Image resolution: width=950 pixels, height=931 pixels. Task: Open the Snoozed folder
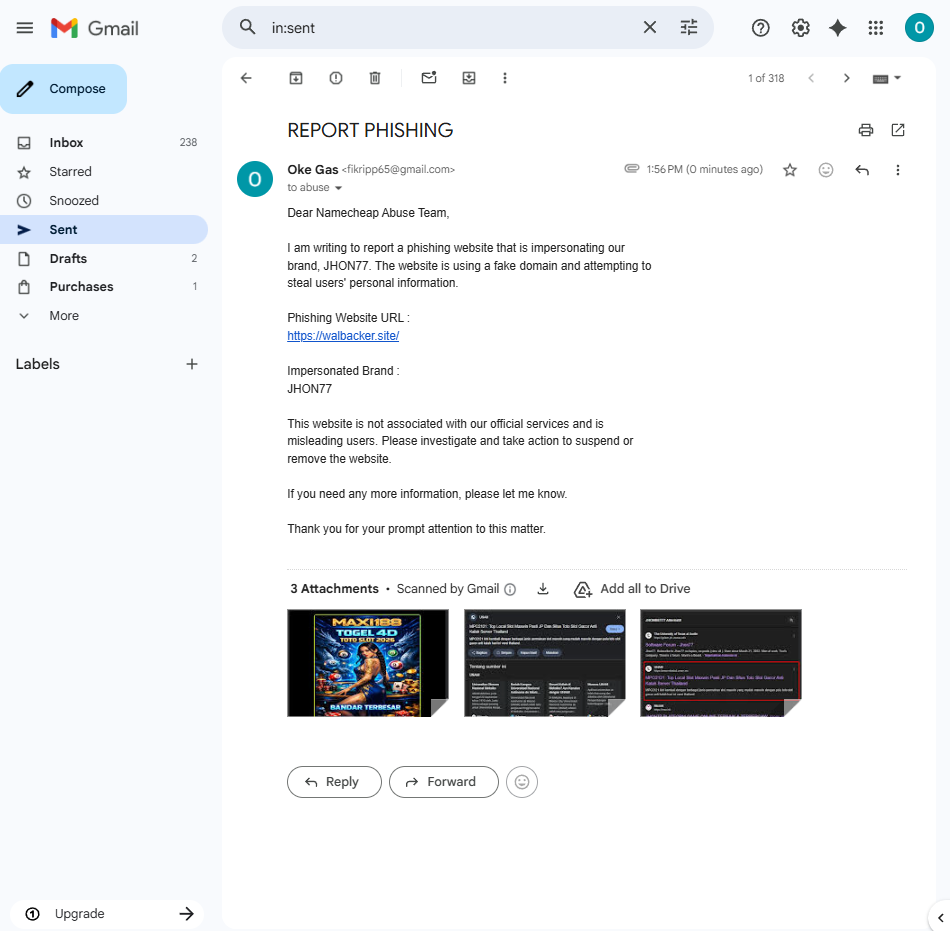coord(104,201)
